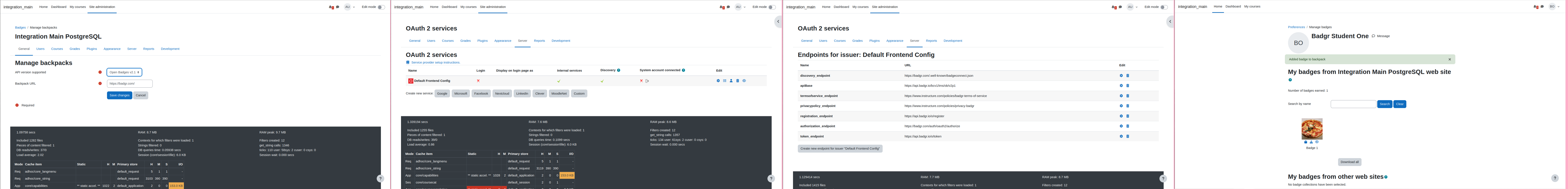Delete privacypolicy_endpoint trash icon

1127,106
